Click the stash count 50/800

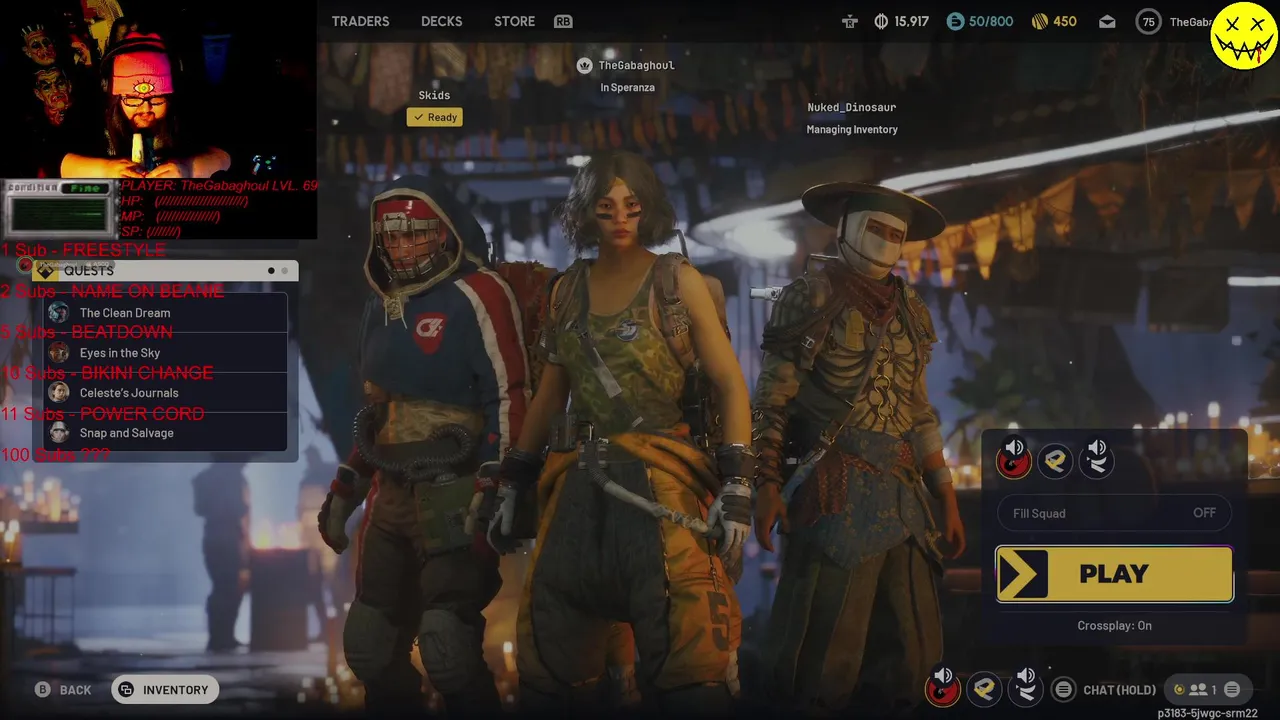click(x=991, y=21)
